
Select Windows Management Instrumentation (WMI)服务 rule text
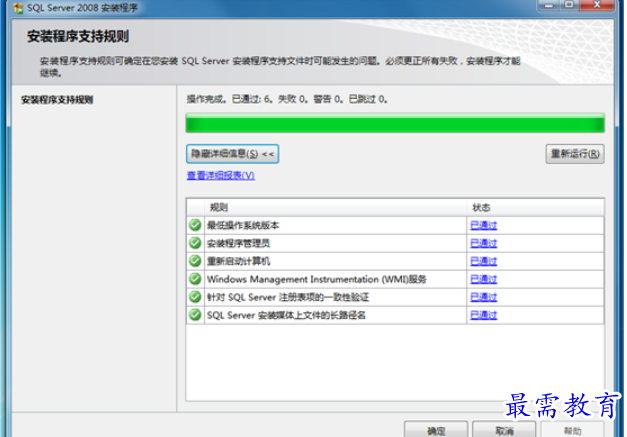pyautogui.click(x=317, y=279)
